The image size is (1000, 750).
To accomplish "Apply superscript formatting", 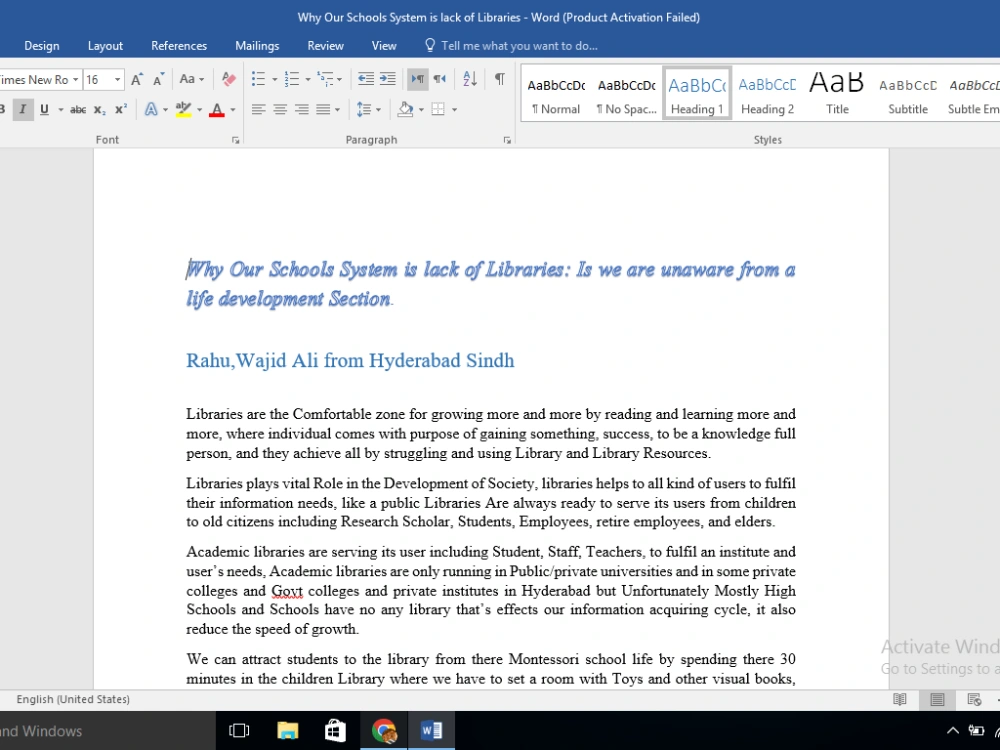I will [x=121, y=110].
